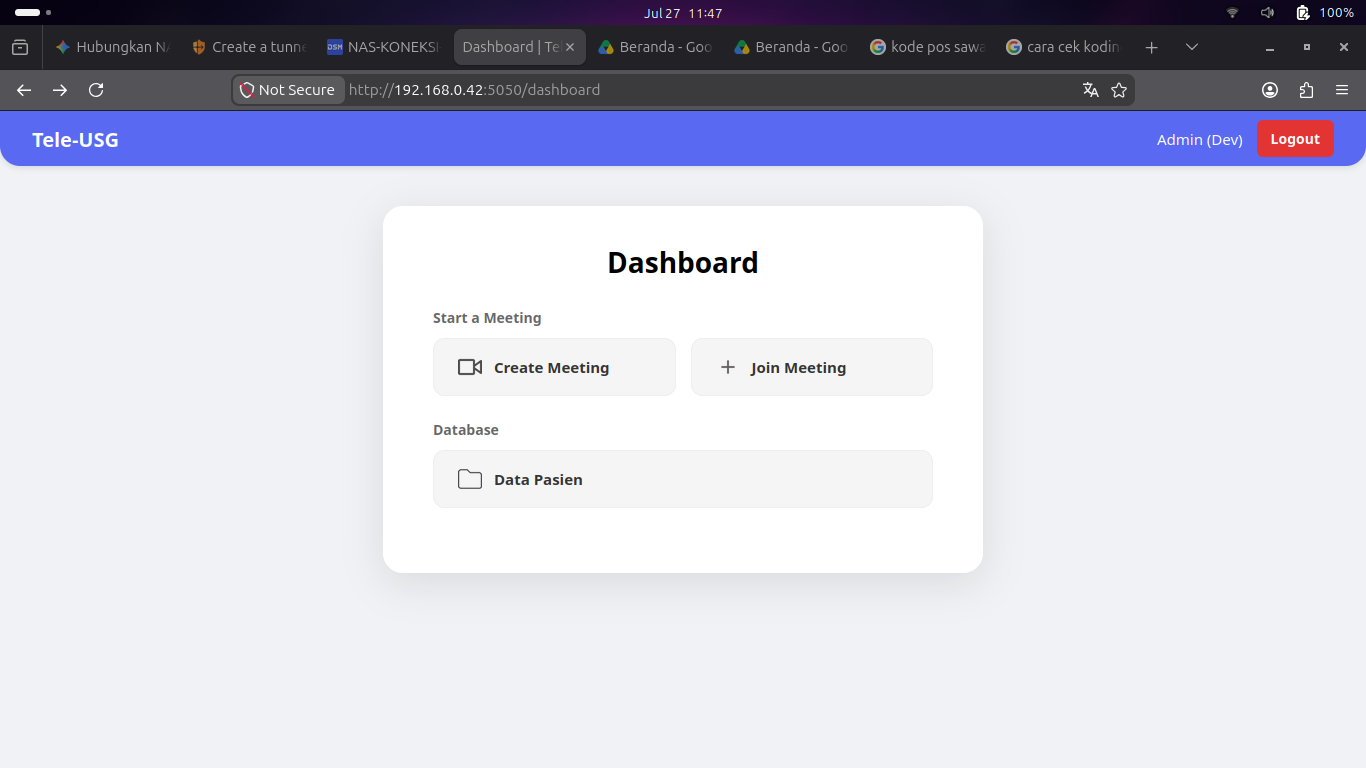1366x768 pixels.
Task: Open the Data Pasien database
Action: tap(683, 479)
